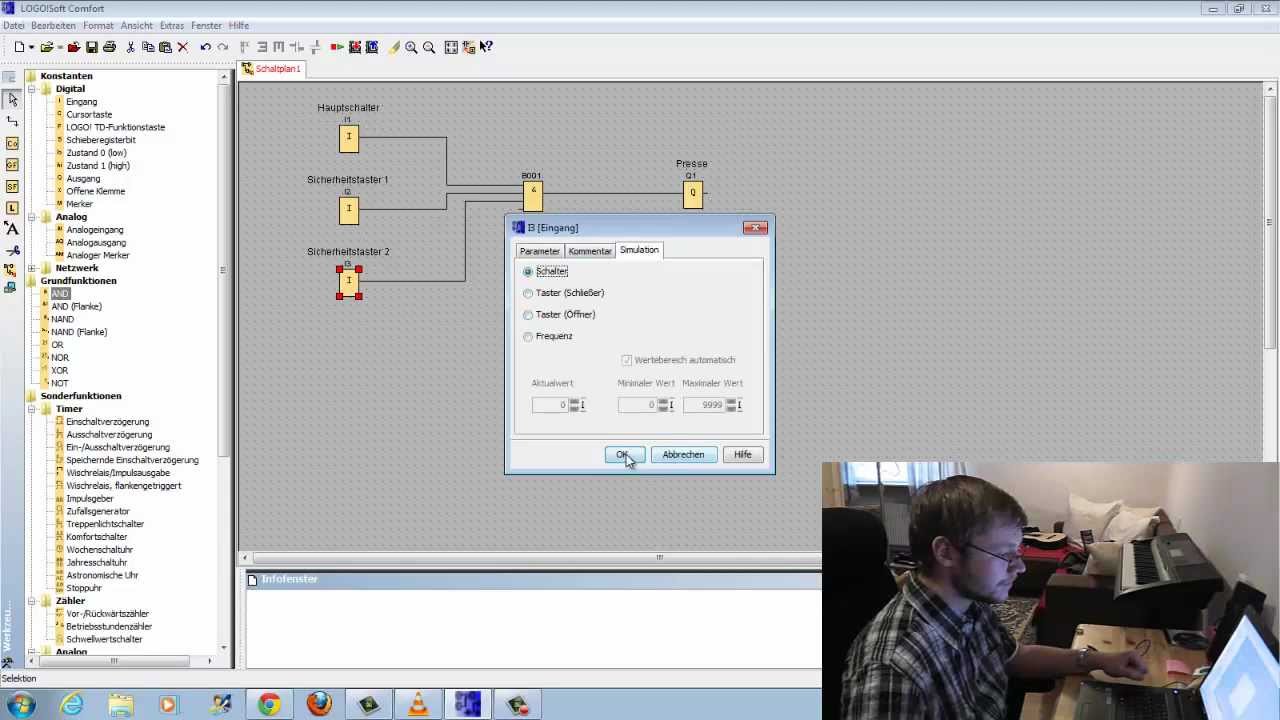The width and height of the screenshot is (1280, 720).
Task: Click the Maximaler Wert field
Action: (x=706, y=405)
